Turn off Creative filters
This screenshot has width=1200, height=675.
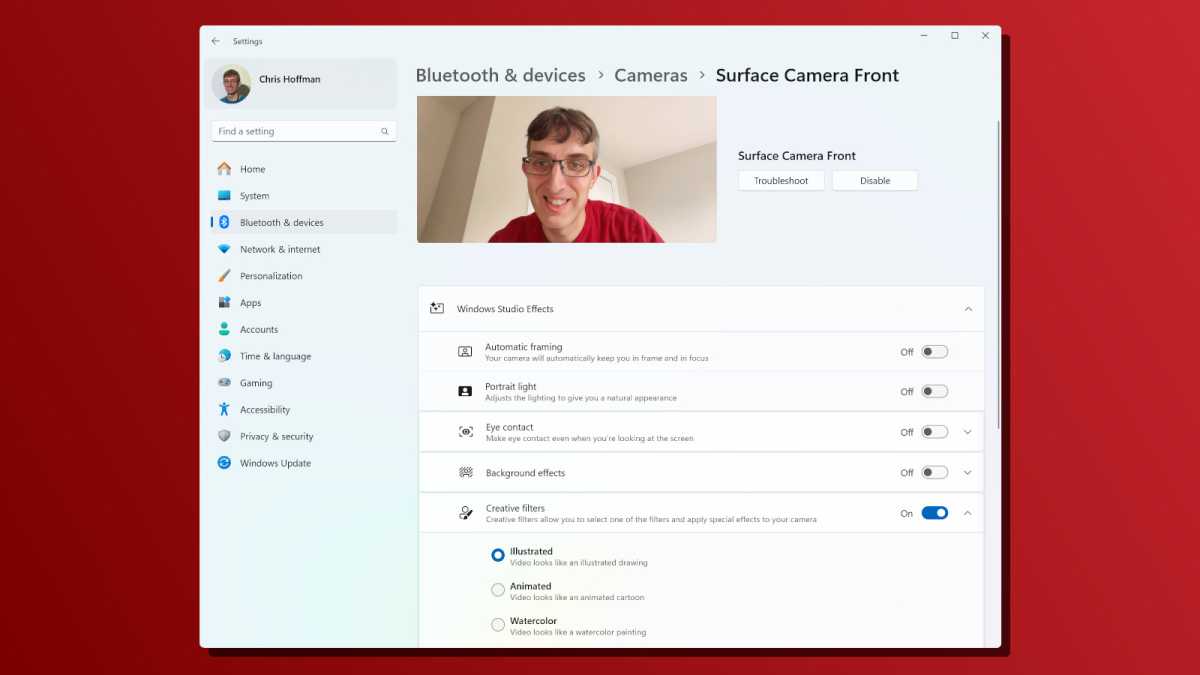(x=934, y=512)
